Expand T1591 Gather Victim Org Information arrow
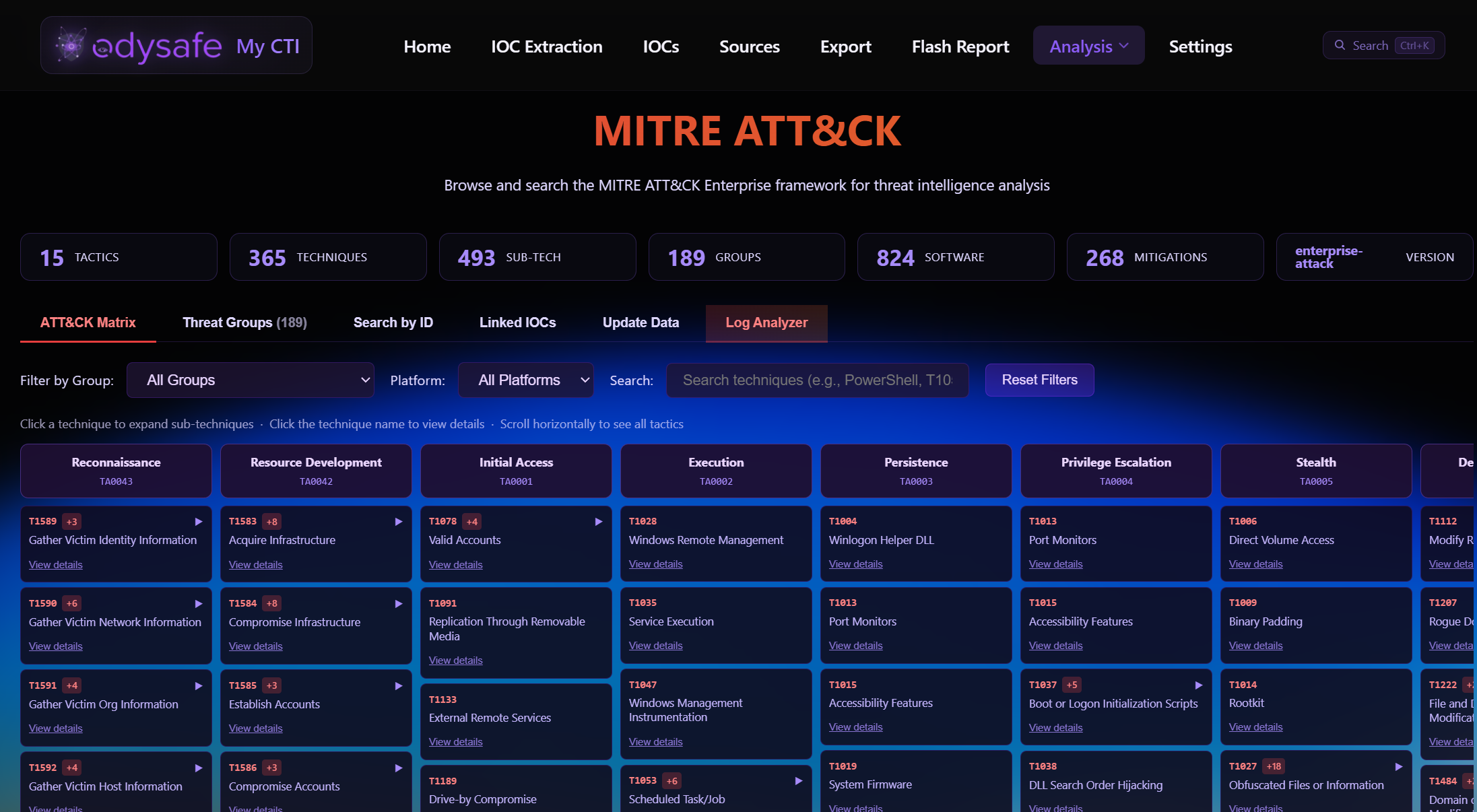Screen dimensions: 1477x812 pyautogui.click(x=199, y=685)
